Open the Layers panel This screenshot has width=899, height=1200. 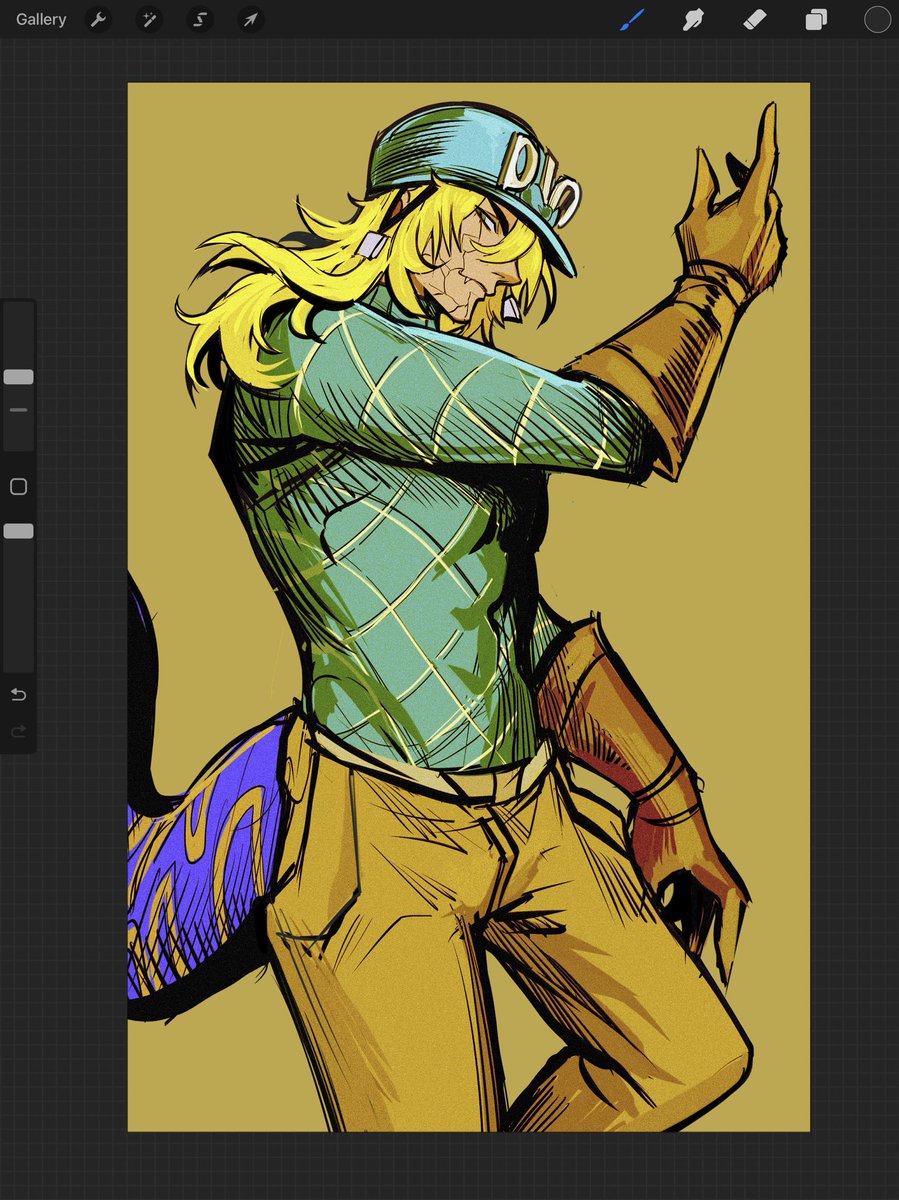(816, 19)
